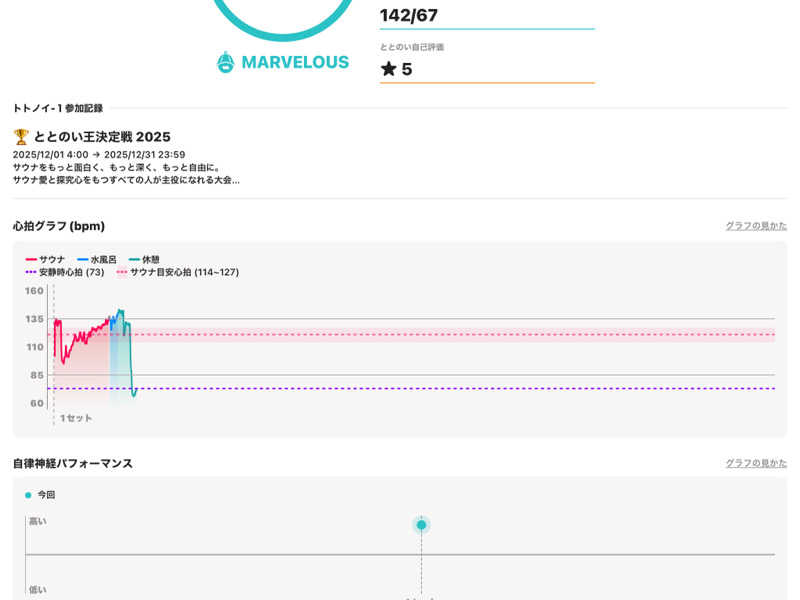The image size is (800, 600).
Task: Click the purple resting heart rate line
Action: 450,388
